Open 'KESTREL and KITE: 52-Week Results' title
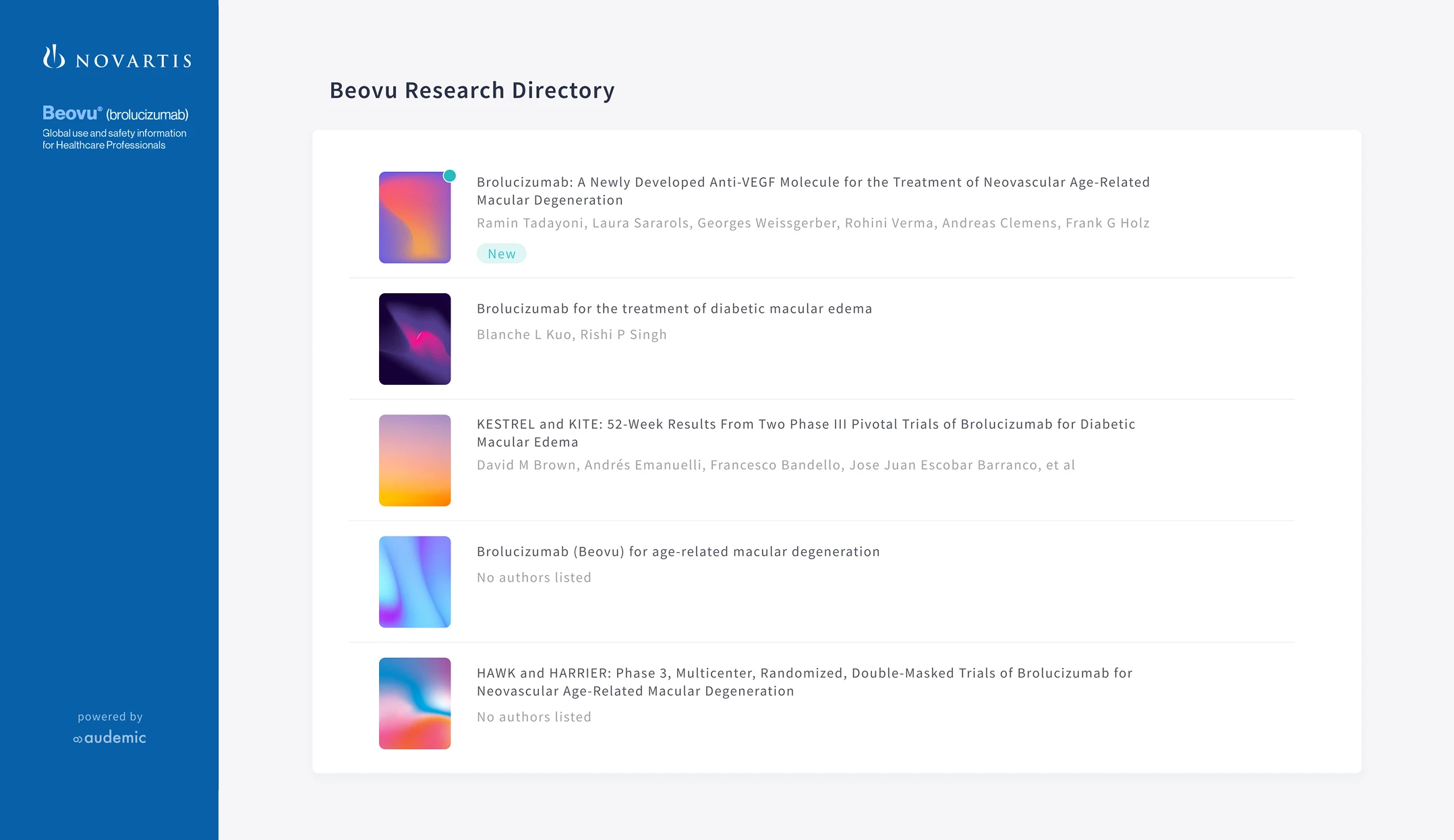Viewport: 1454px width, 840px height. pyautogui.click(x=806, y=433)
